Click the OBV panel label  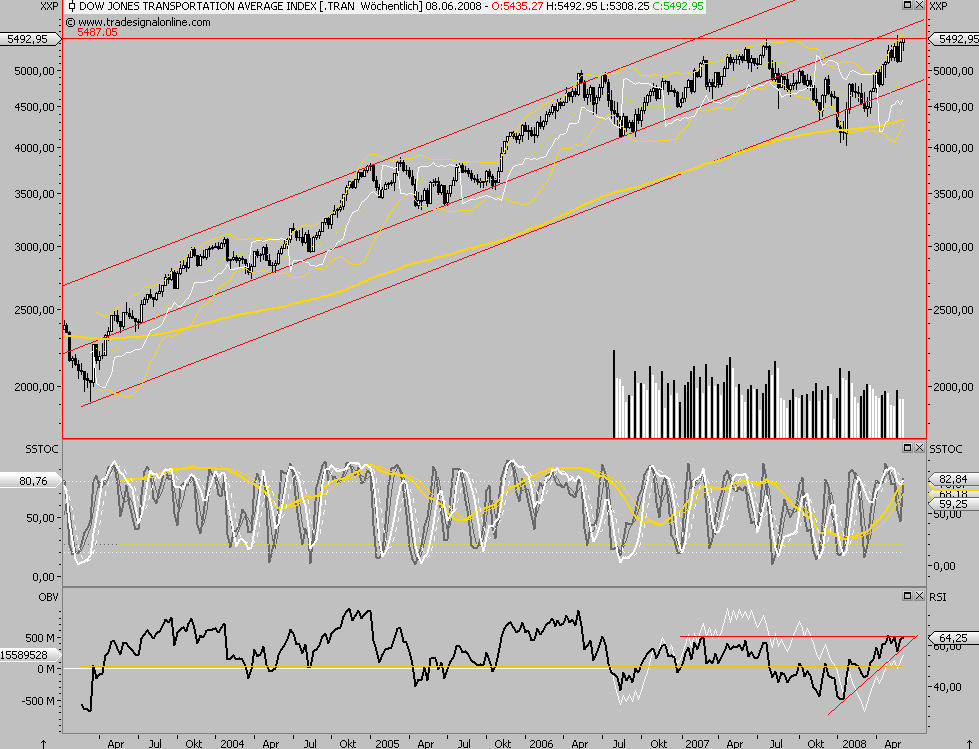48,597
